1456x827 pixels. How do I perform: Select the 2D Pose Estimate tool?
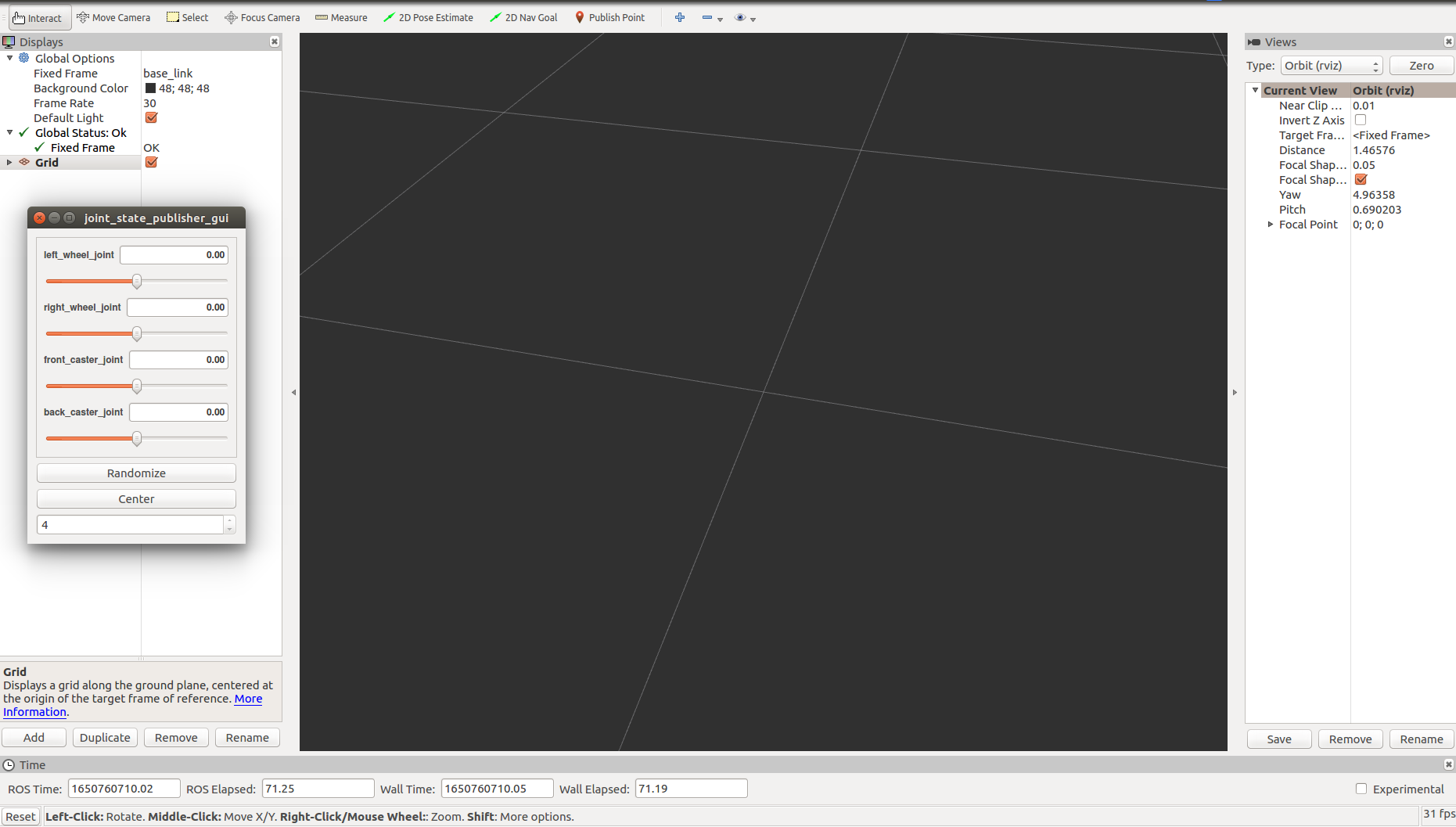coord(428,17)
